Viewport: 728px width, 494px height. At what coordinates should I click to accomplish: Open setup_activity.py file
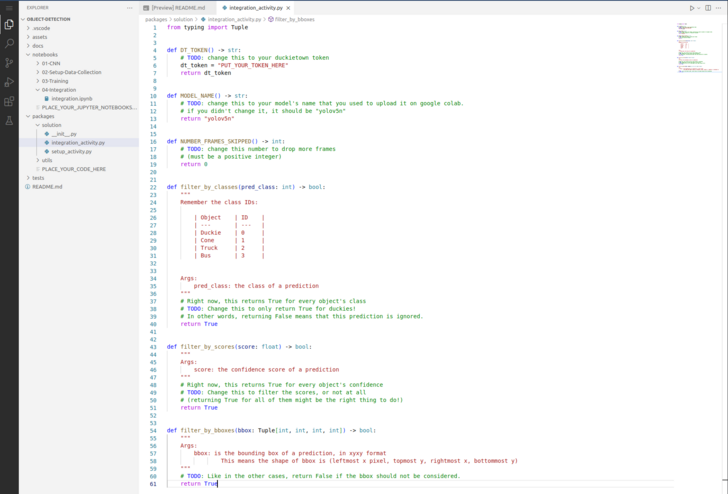click(71, 151)
